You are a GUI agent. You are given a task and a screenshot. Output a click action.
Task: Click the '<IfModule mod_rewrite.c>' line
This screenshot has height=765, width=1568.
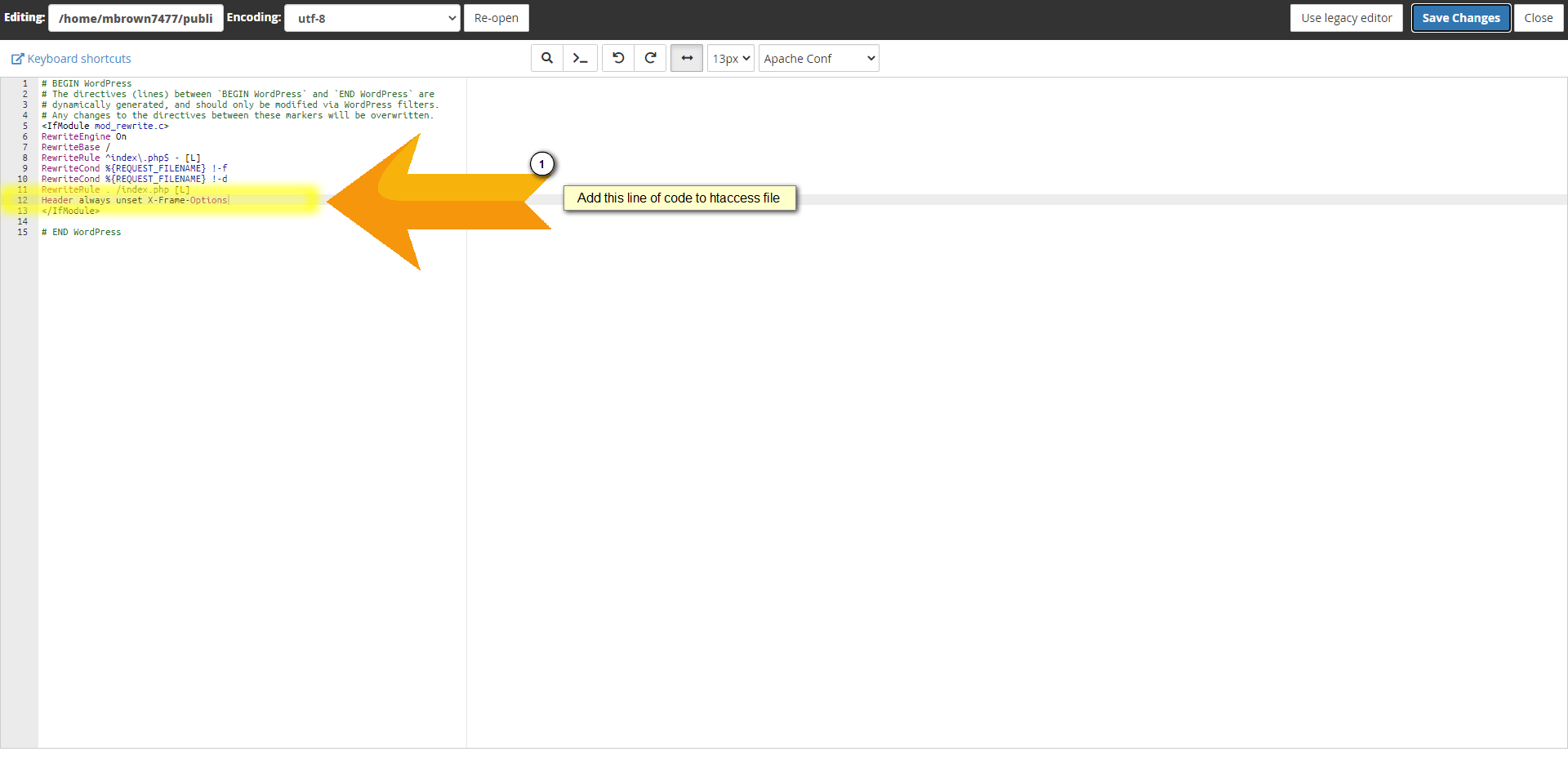105,126
